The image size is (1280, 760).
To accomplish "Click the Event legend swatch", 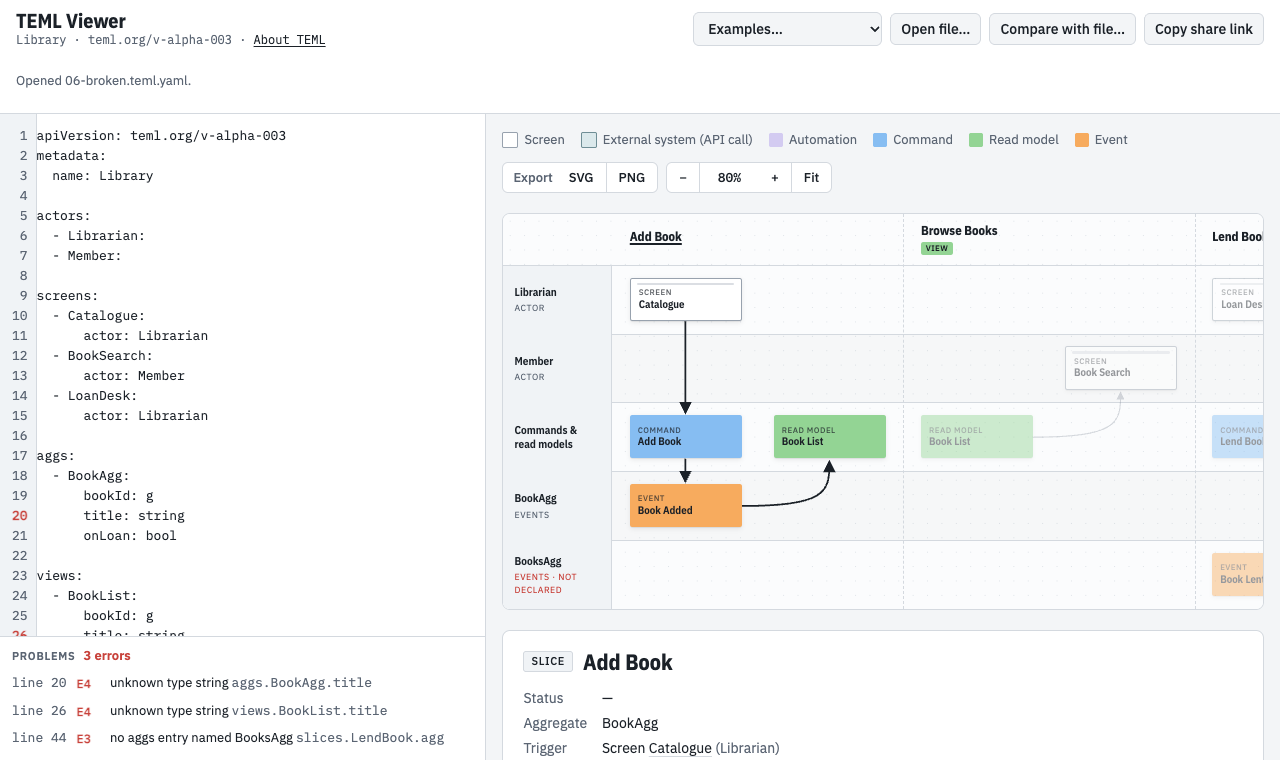I will pos(1082,140).
